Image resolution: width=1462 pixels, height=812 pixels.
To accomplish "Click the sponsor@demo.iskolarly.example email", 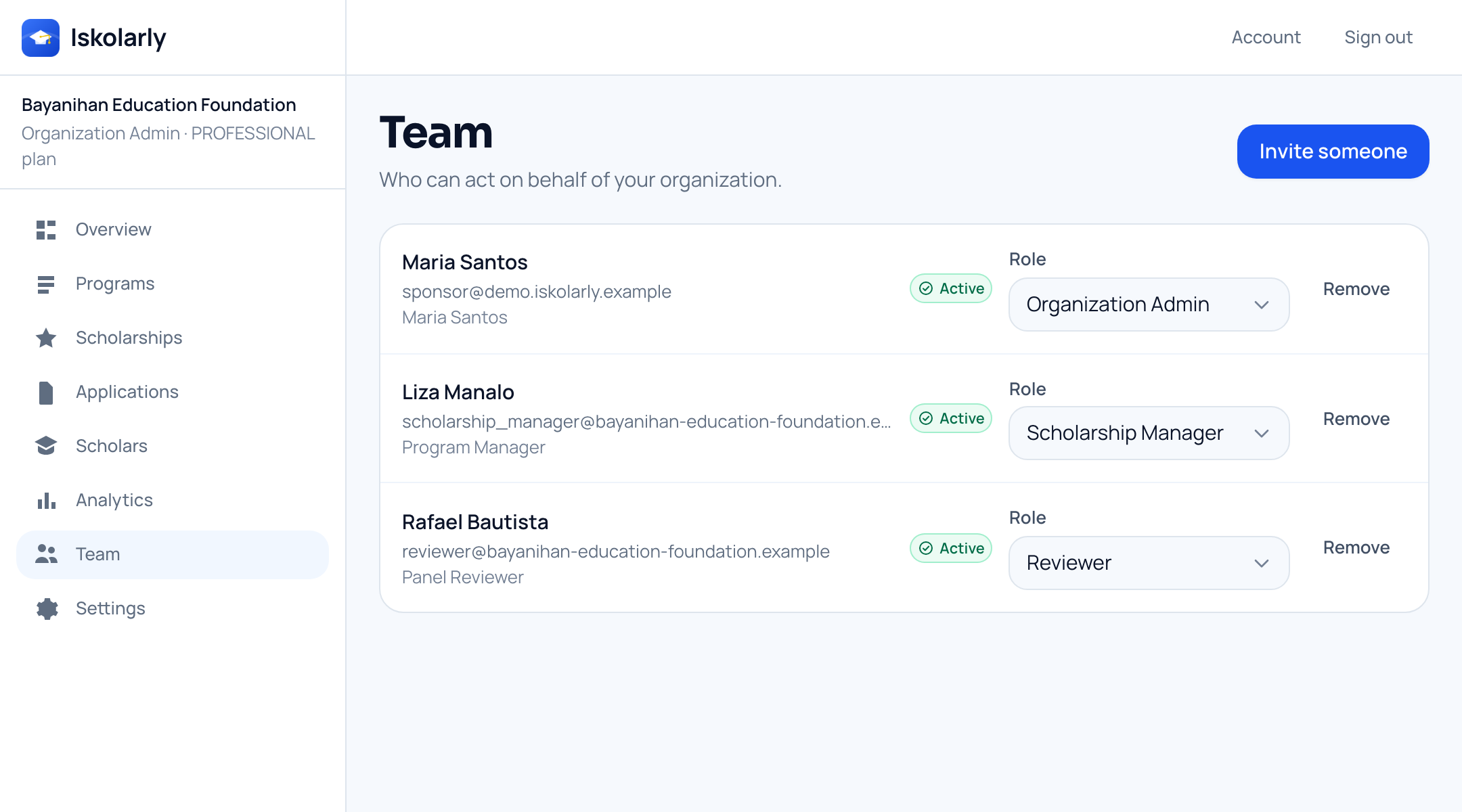I will click(537, 292).
